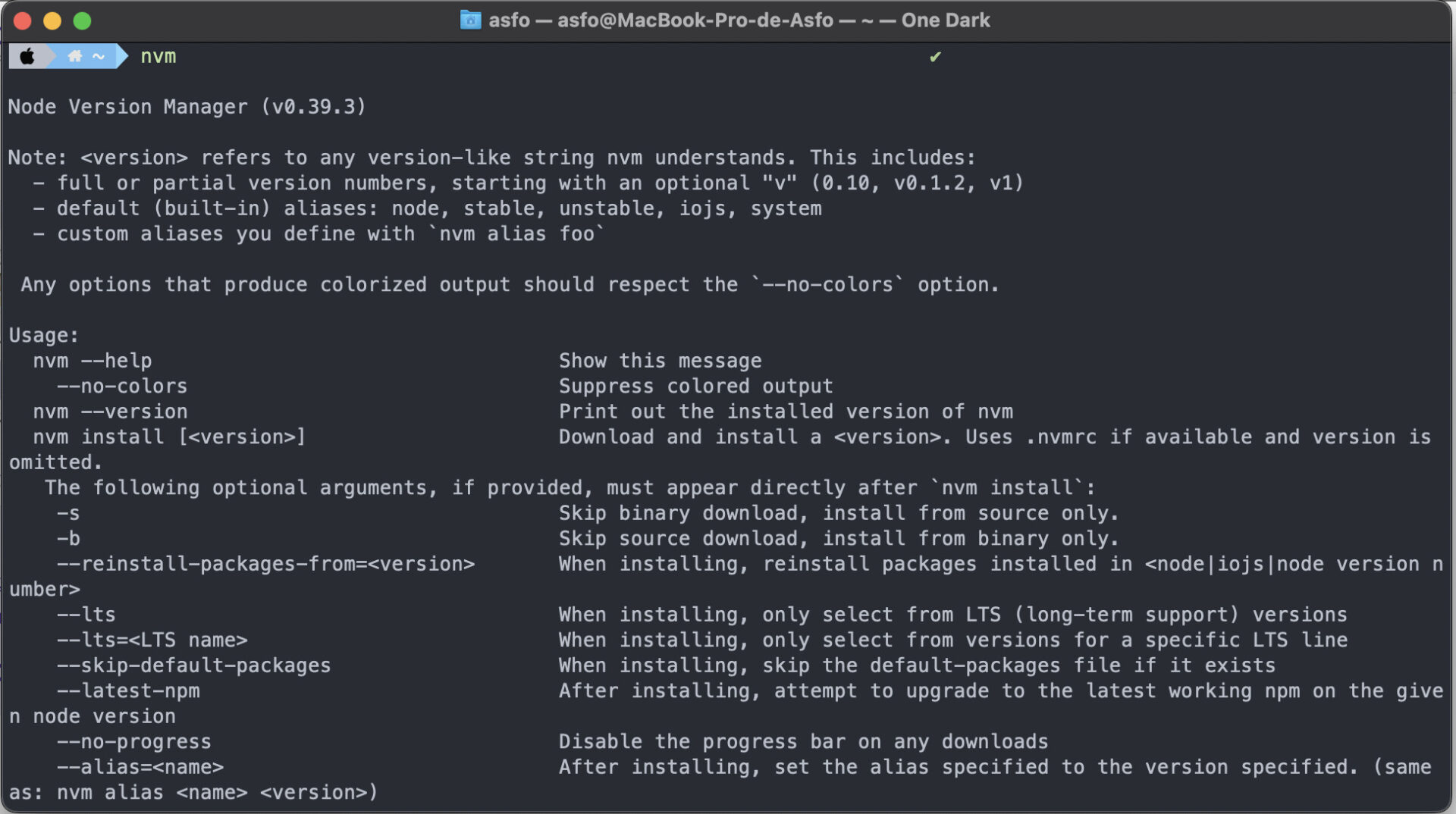Click the --skip-default-packages option text
This screenshot has width=1456, height=814.
point(194,665)
